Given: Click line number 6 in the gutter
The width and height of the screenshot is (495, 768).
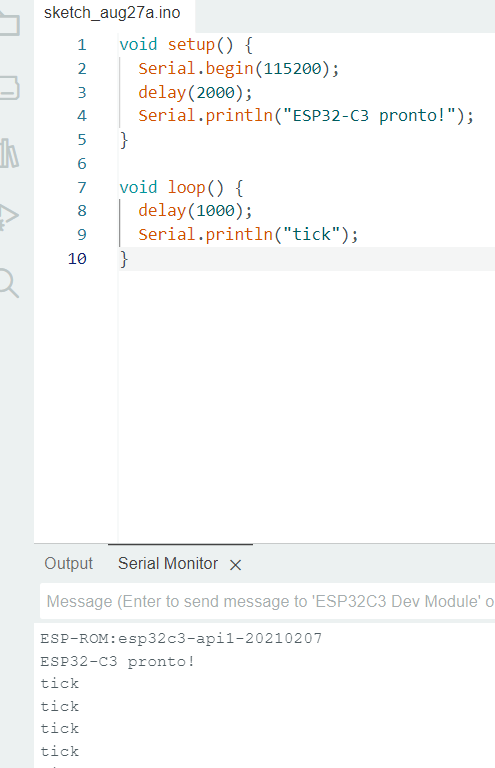Looking at the screenshot, I should (81, 164).
